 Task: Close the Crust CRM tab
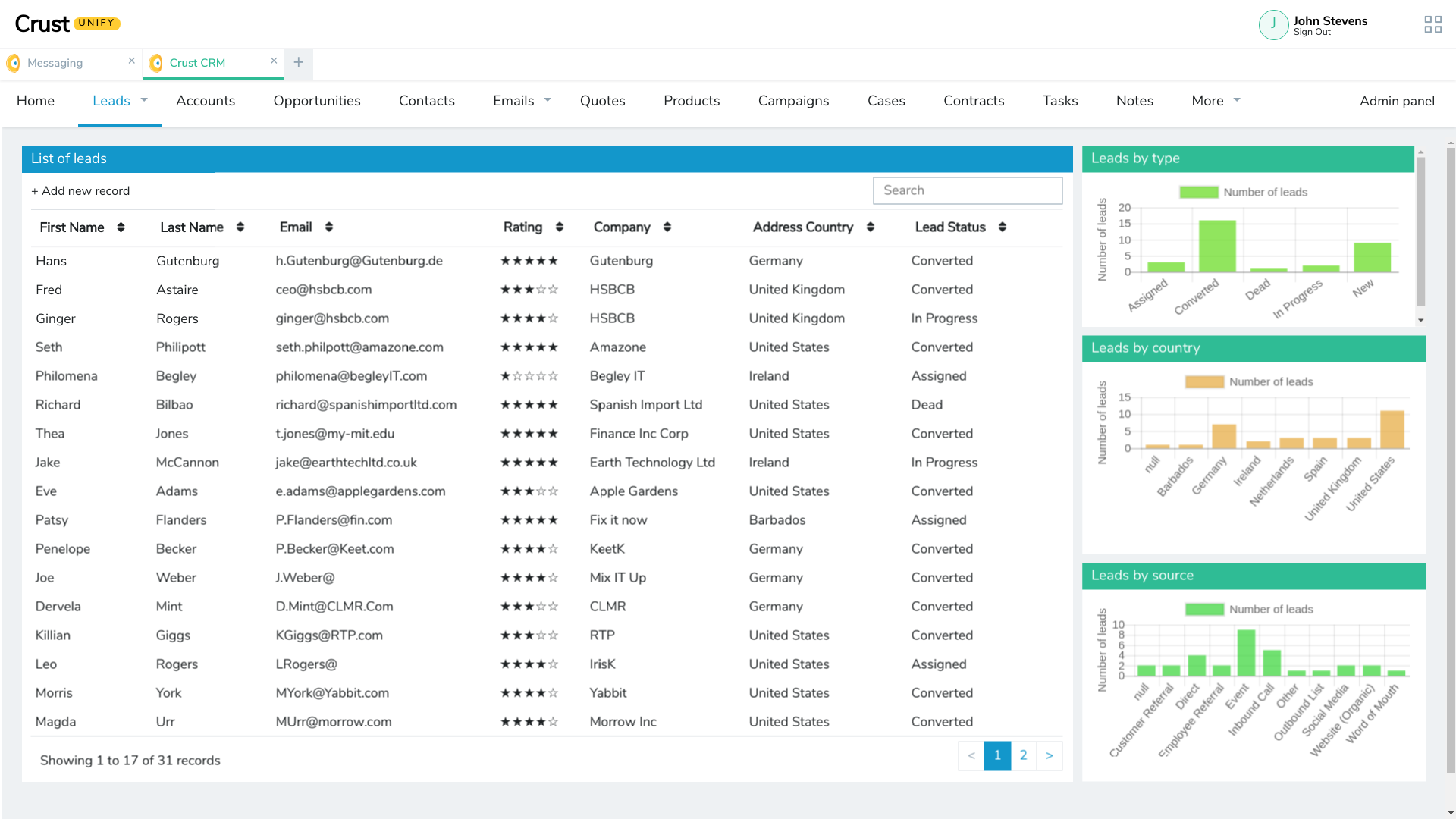coord(274,61)
